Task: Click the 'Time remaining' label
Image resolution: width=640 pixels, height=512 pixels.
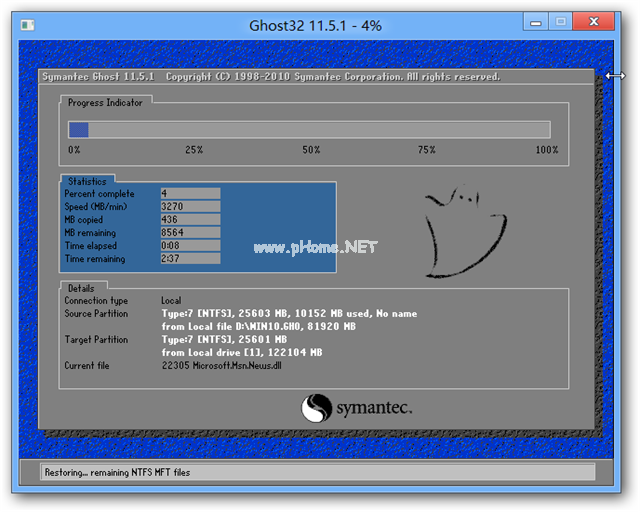Action: tap(95, 259)
